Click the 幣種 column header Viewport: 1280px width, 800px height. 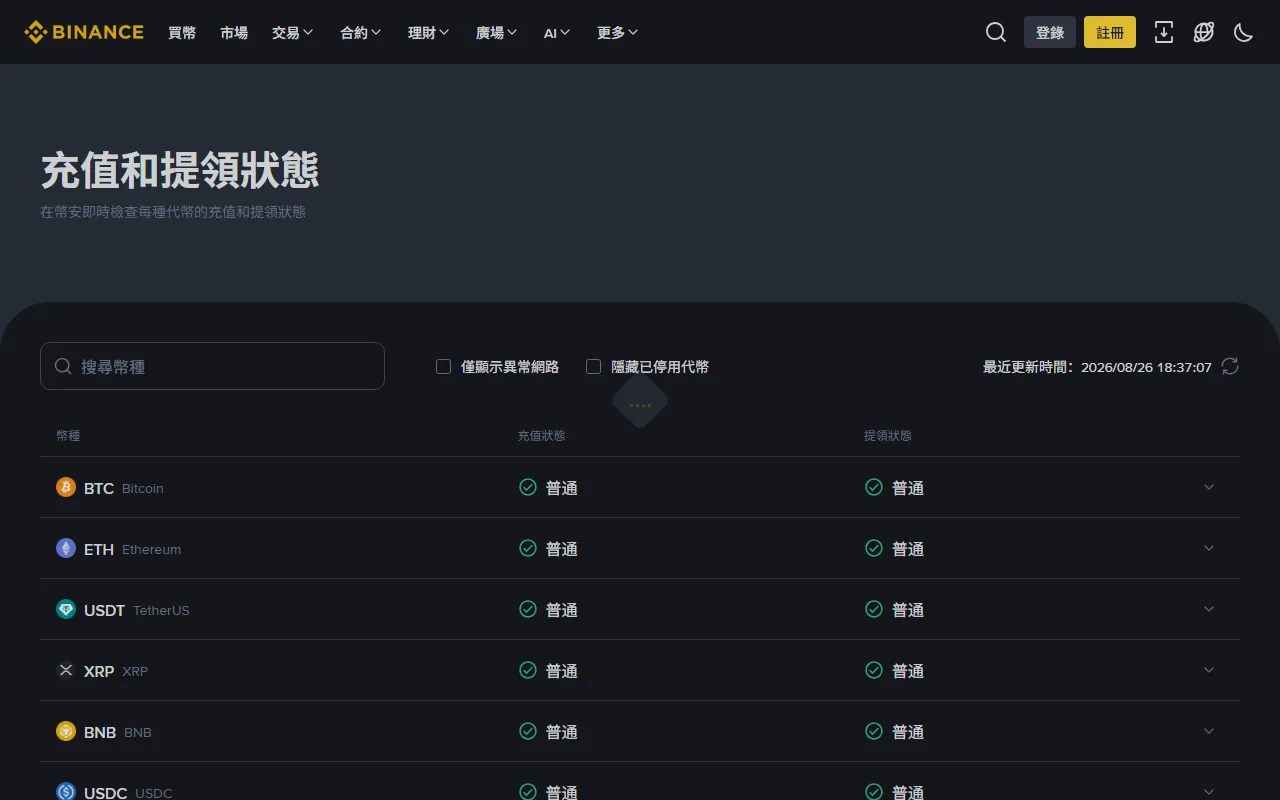(68, 436)
